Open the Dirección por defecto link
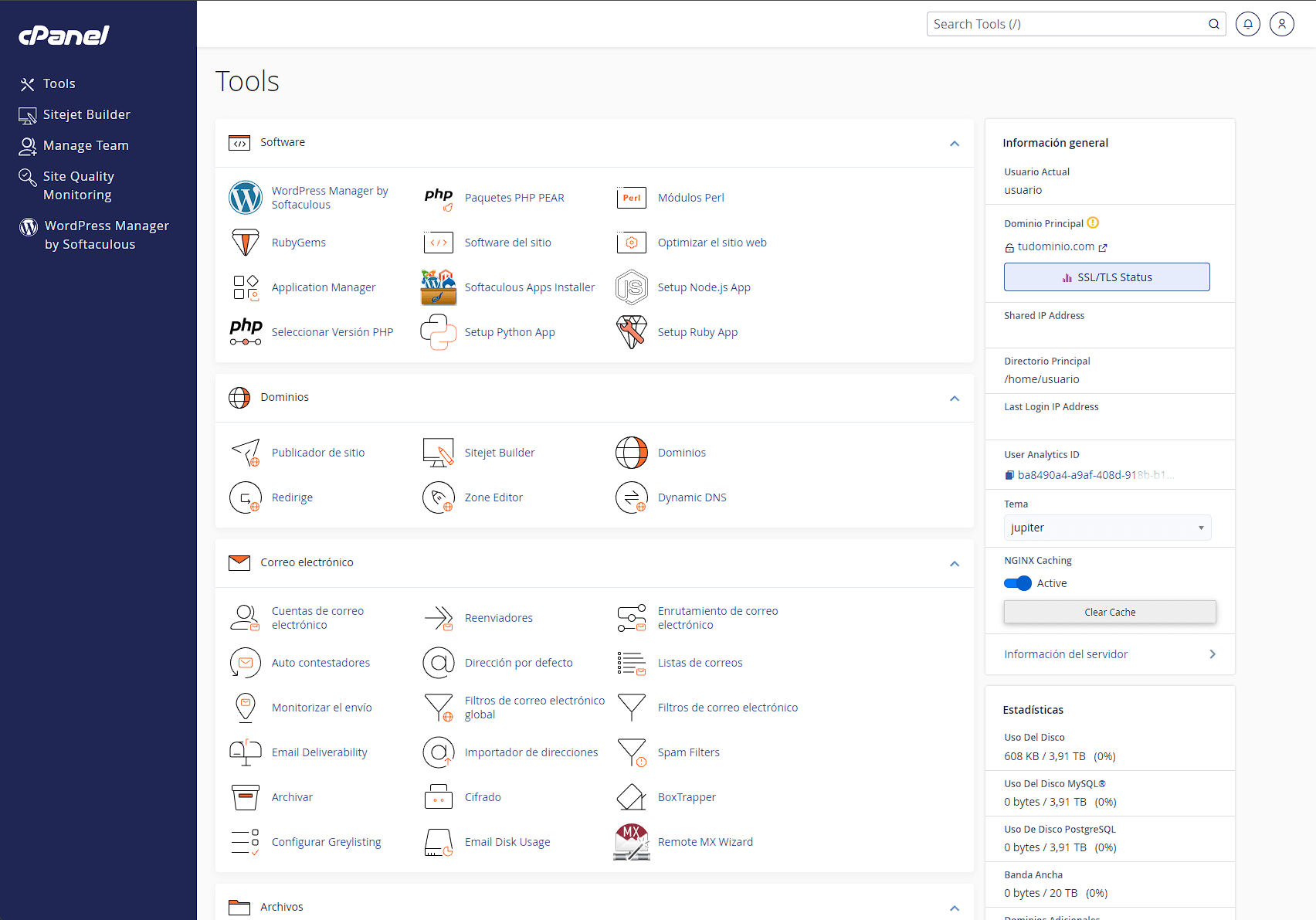Screen dimensions: 1316x920 point(518,663)
